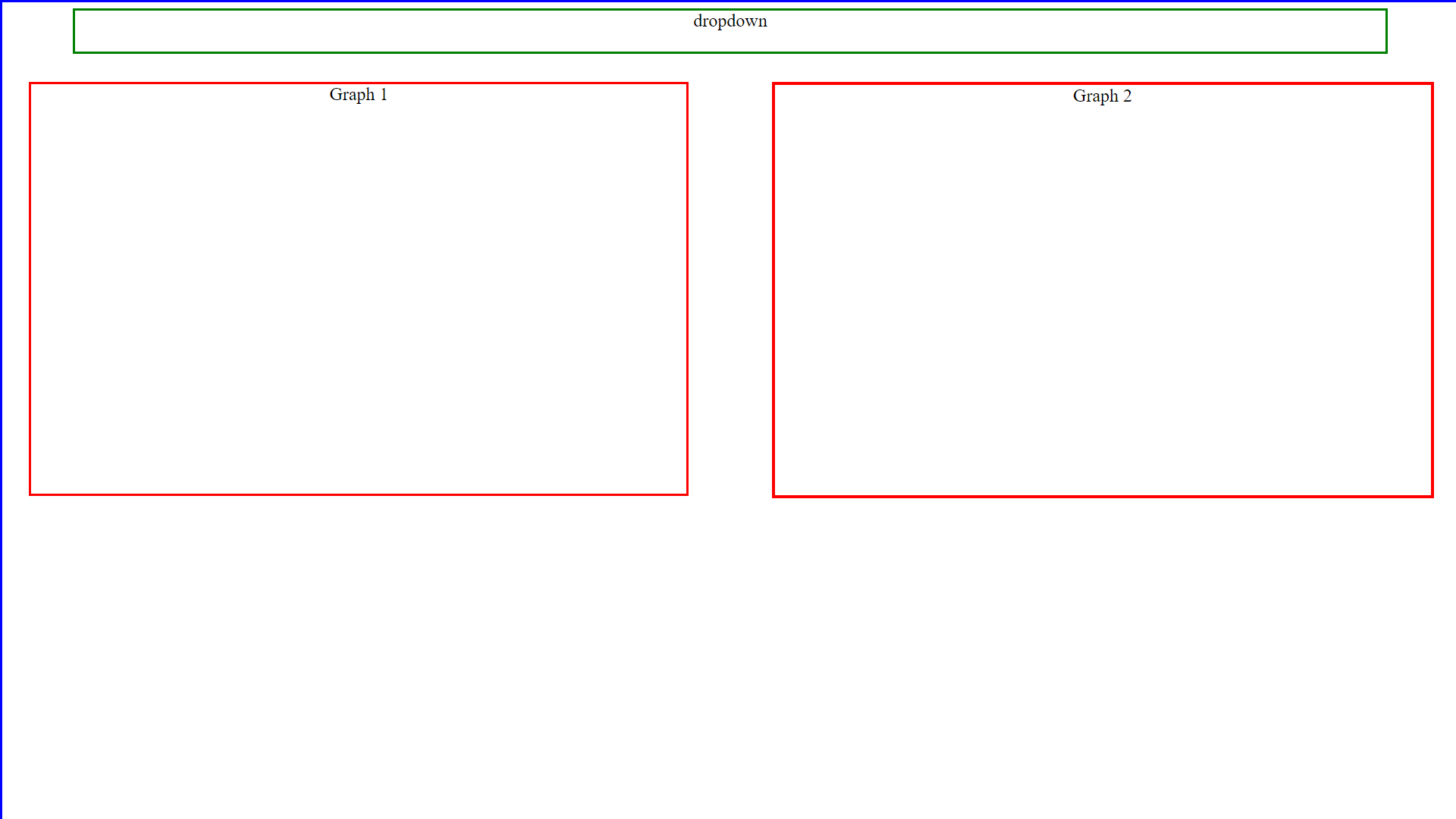The width and height of the screenshot is (1456, 819).
Task: Click the dropdown box's green bottom border
Action: click(x=730, y=52)
